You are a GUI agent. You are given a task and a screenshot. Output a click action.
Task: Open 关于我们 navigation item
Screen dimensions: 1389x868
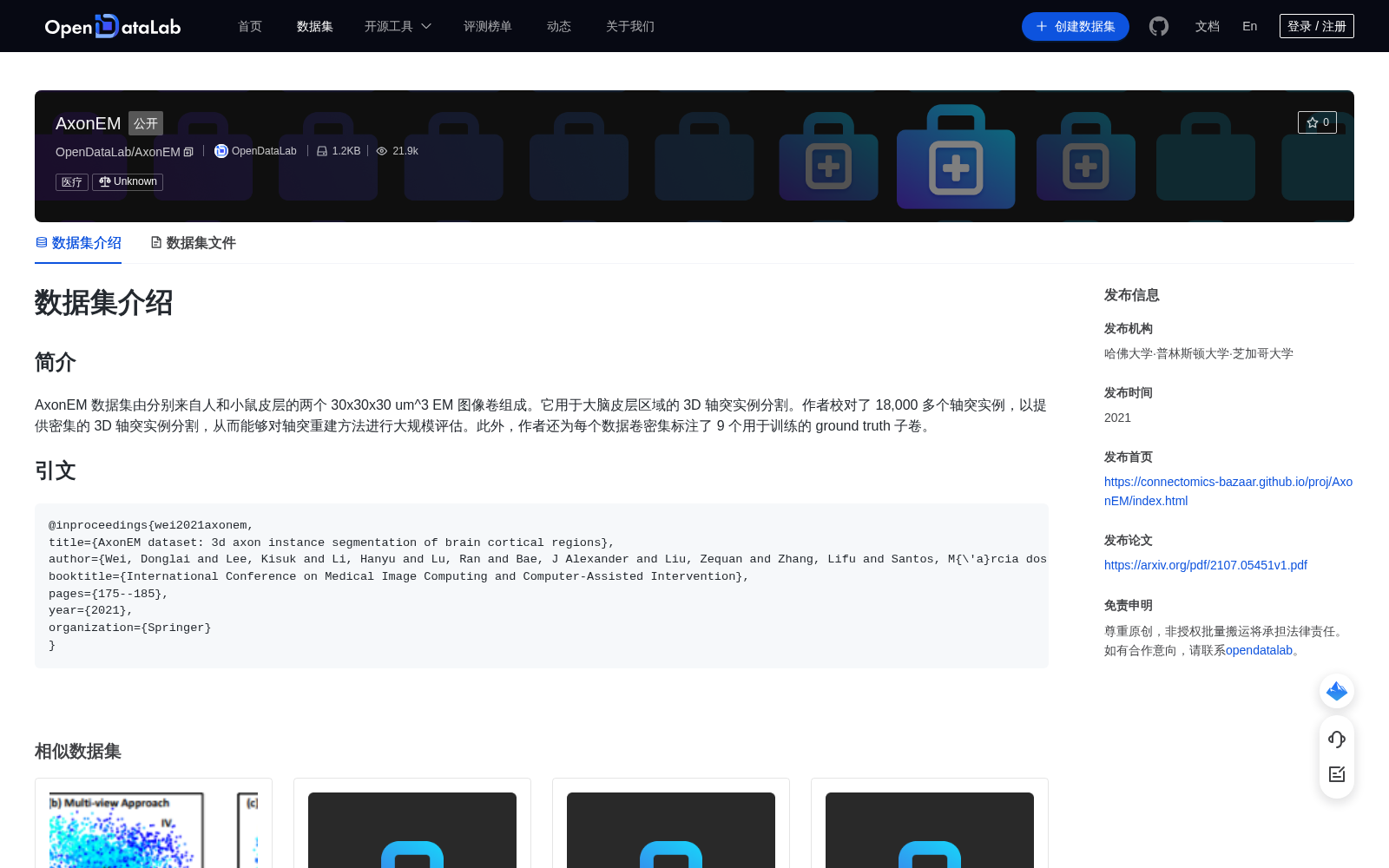(630, 26)
